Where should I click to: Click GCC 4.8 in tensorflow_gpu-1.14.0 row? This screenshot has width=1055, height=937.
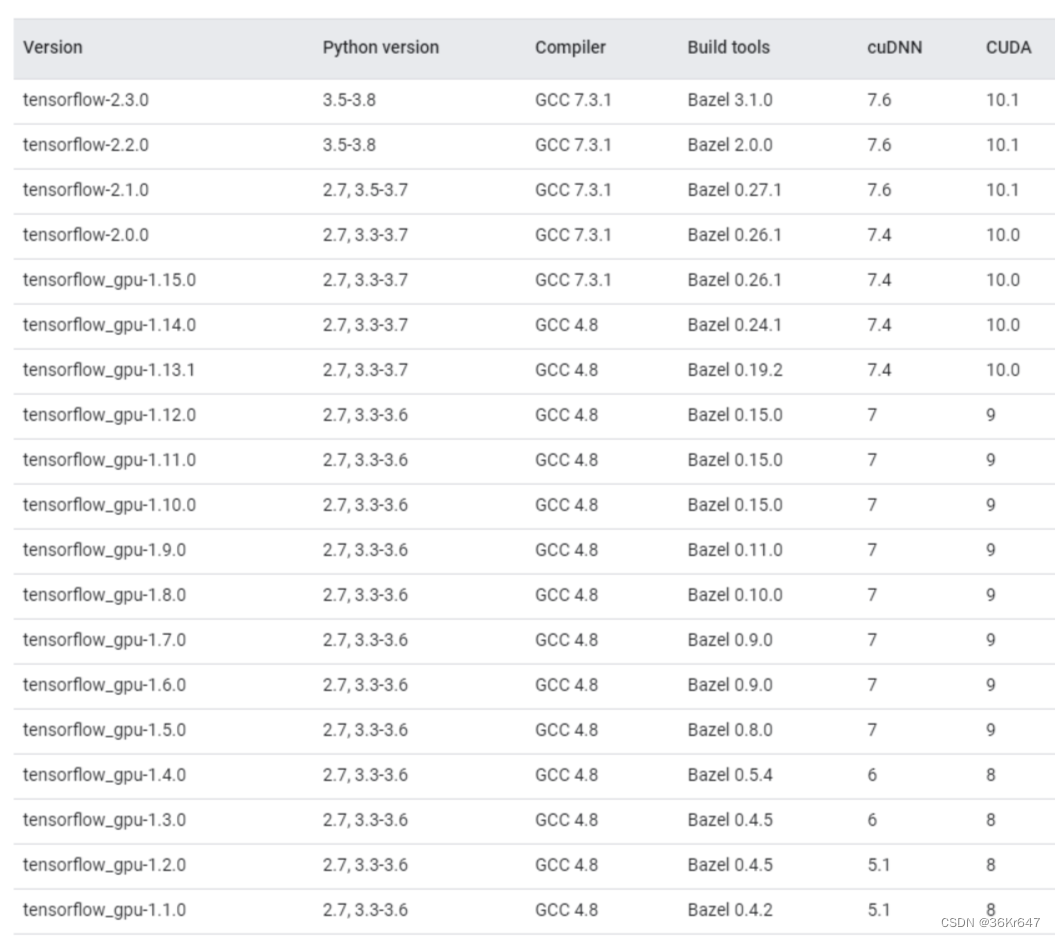[x=567, y=326]
